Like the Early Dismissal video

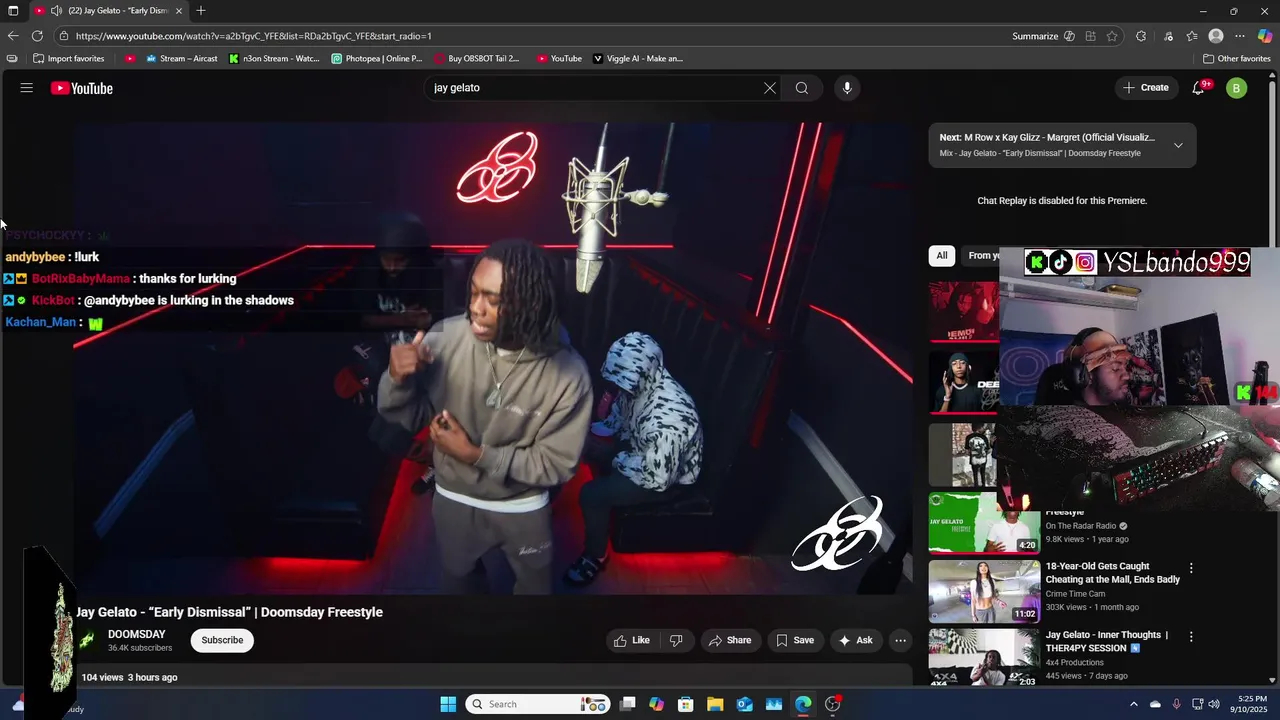point(631,640)
